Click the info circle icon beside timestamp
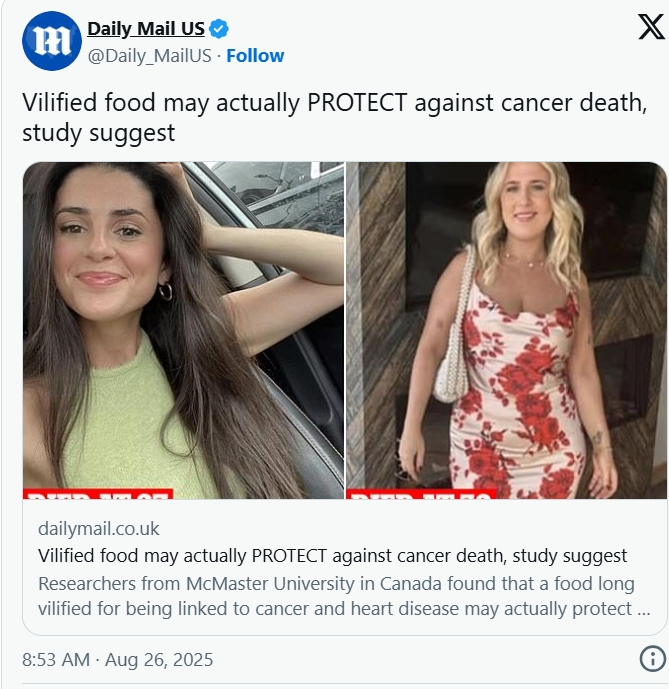This screenshot has width=669, height=689. click(653, 658)
